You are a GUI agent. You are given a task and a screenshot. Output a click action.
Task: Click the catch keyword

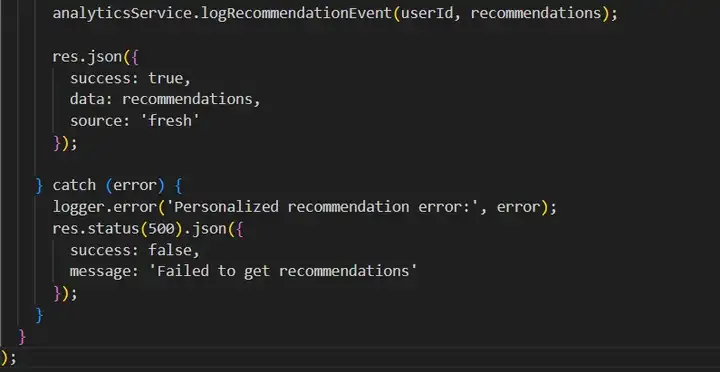(74, 185)
